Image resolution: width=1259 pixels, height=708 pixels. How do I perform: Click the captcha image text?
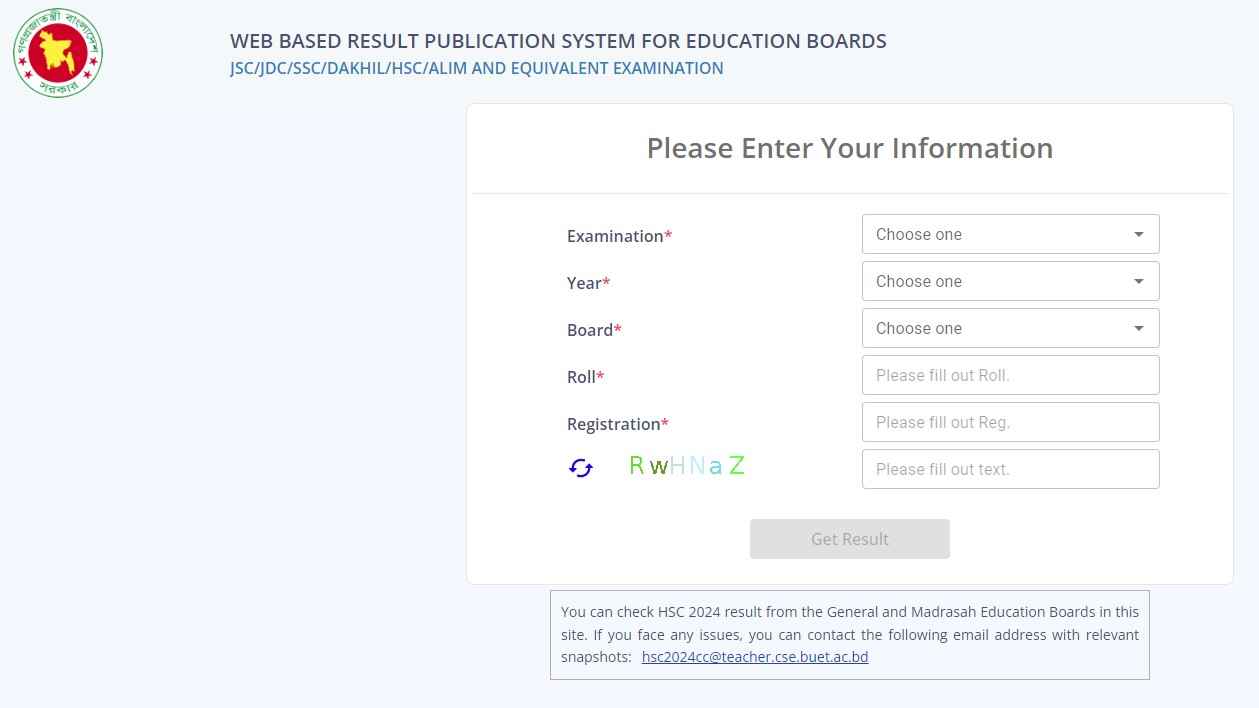pos(687,466)
